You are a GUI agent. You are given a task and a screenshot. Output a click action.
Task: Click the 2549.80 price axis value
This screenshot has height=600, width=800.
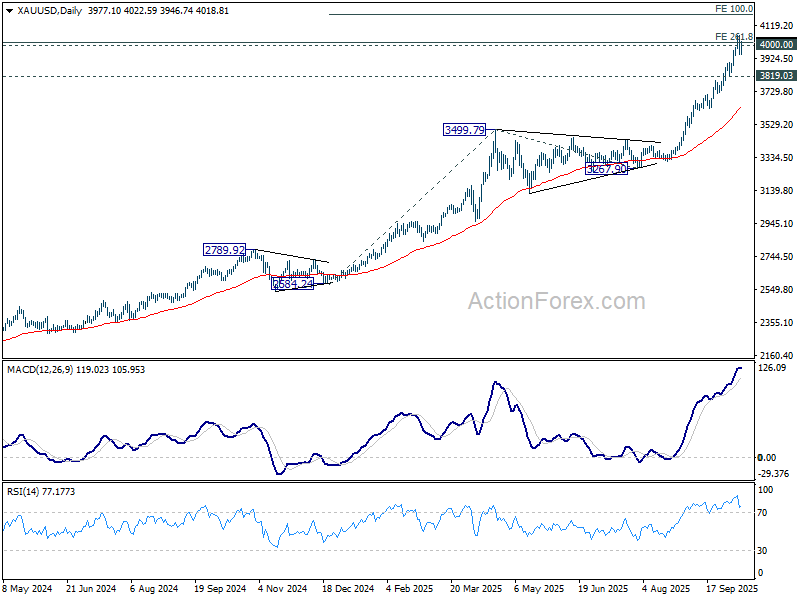[x=776, y=290]
